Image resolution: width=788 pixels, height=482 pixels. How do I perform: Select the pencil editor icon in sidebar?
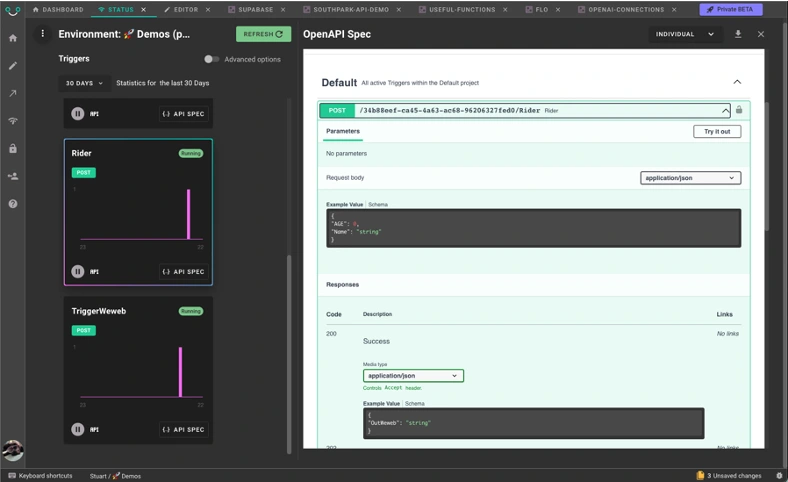point(13,66)
